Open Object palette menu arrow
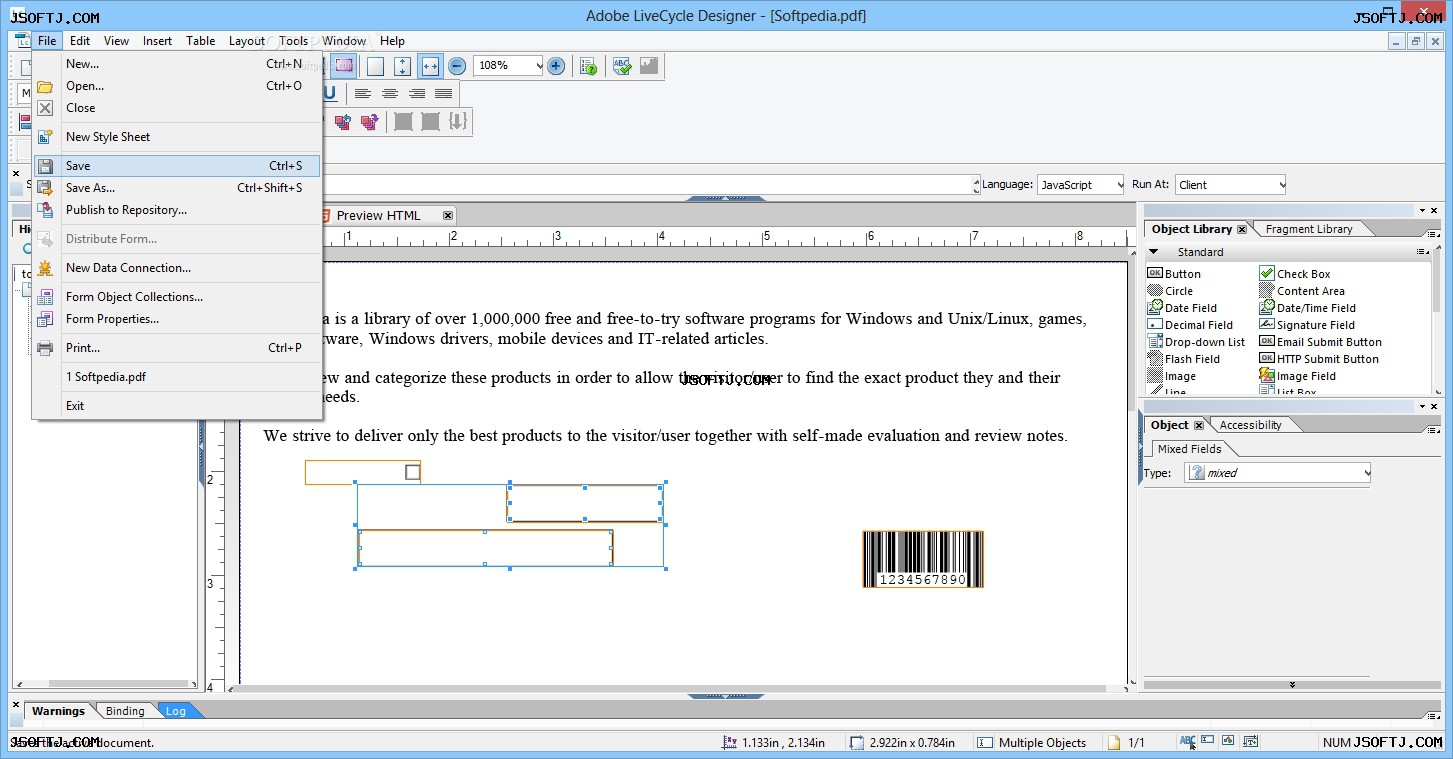Viewport: 1453px width, 759px height. point(1422,406)
